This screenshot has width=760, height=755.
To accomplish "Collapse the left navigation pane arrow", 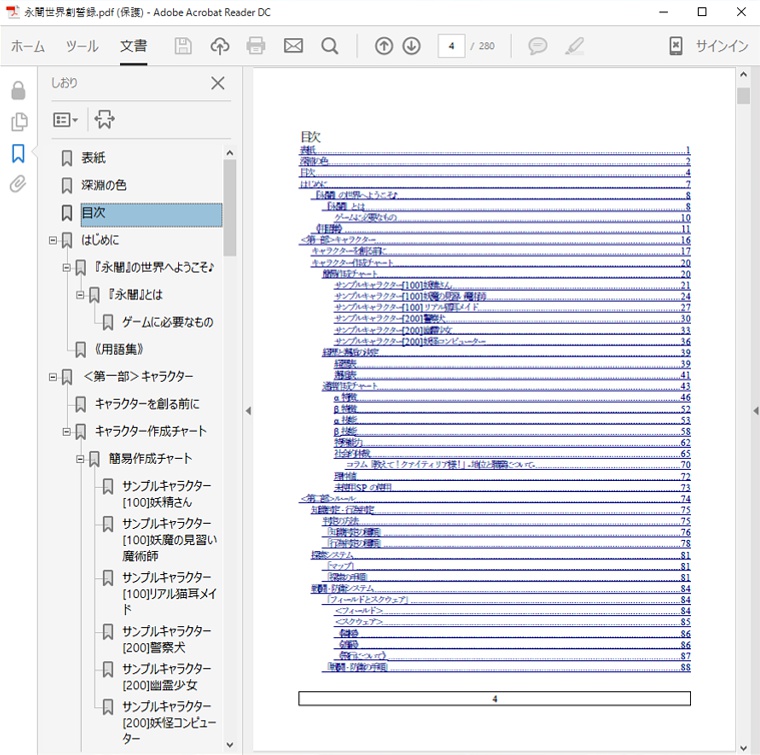I will click(x=248, y=411).
